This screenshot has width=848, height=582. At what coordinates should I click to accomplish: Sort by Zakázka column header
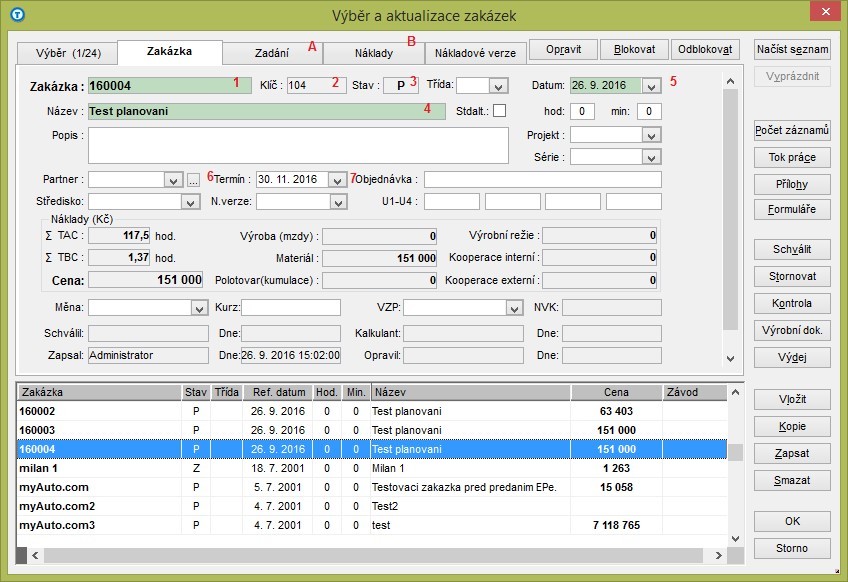100,392
